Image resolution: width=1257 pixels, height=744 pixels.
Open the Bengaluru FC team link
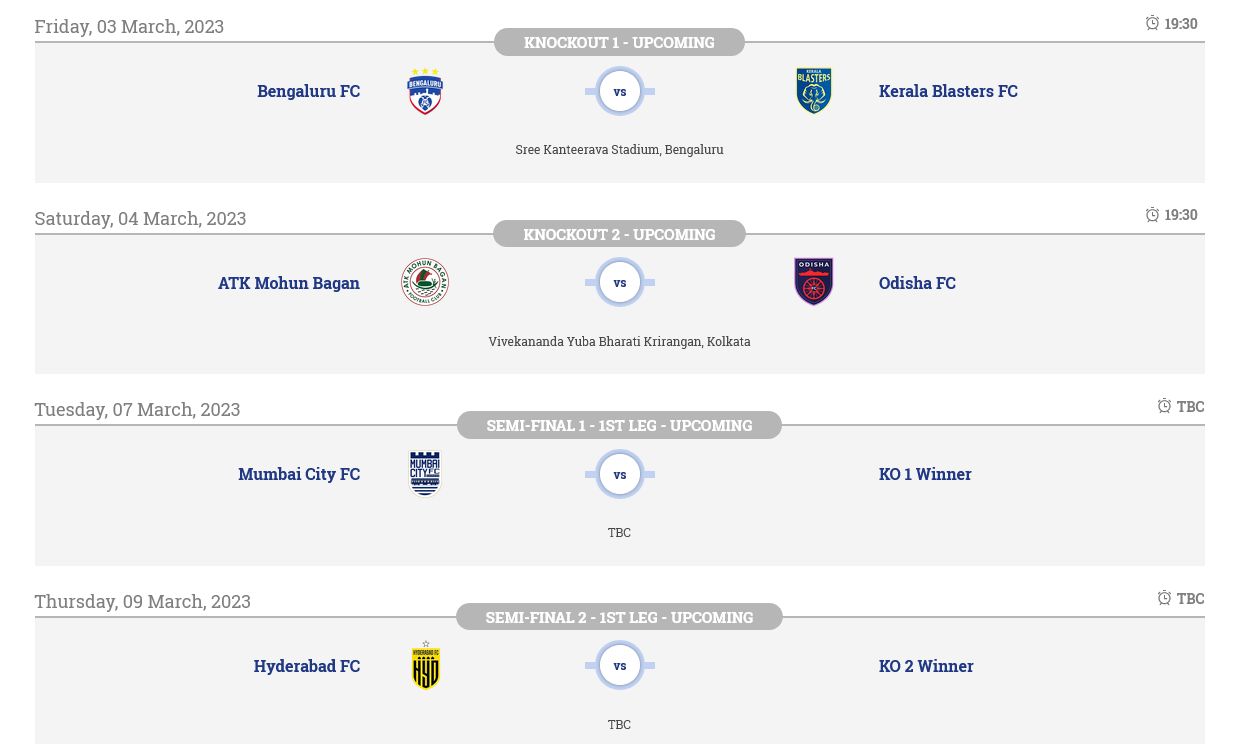click(x=308, y=91)
